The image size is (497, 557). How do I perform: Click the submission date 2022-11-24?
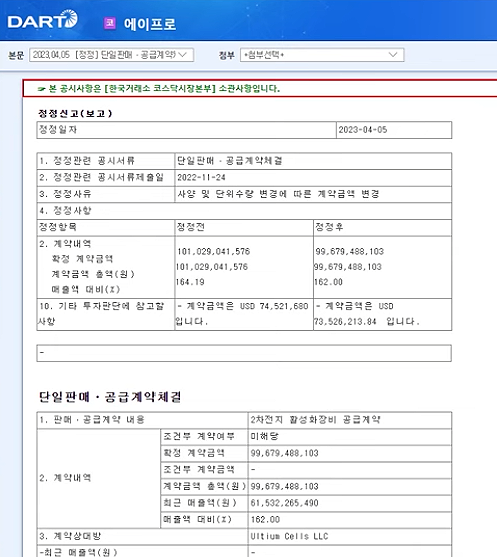[201, 177]
